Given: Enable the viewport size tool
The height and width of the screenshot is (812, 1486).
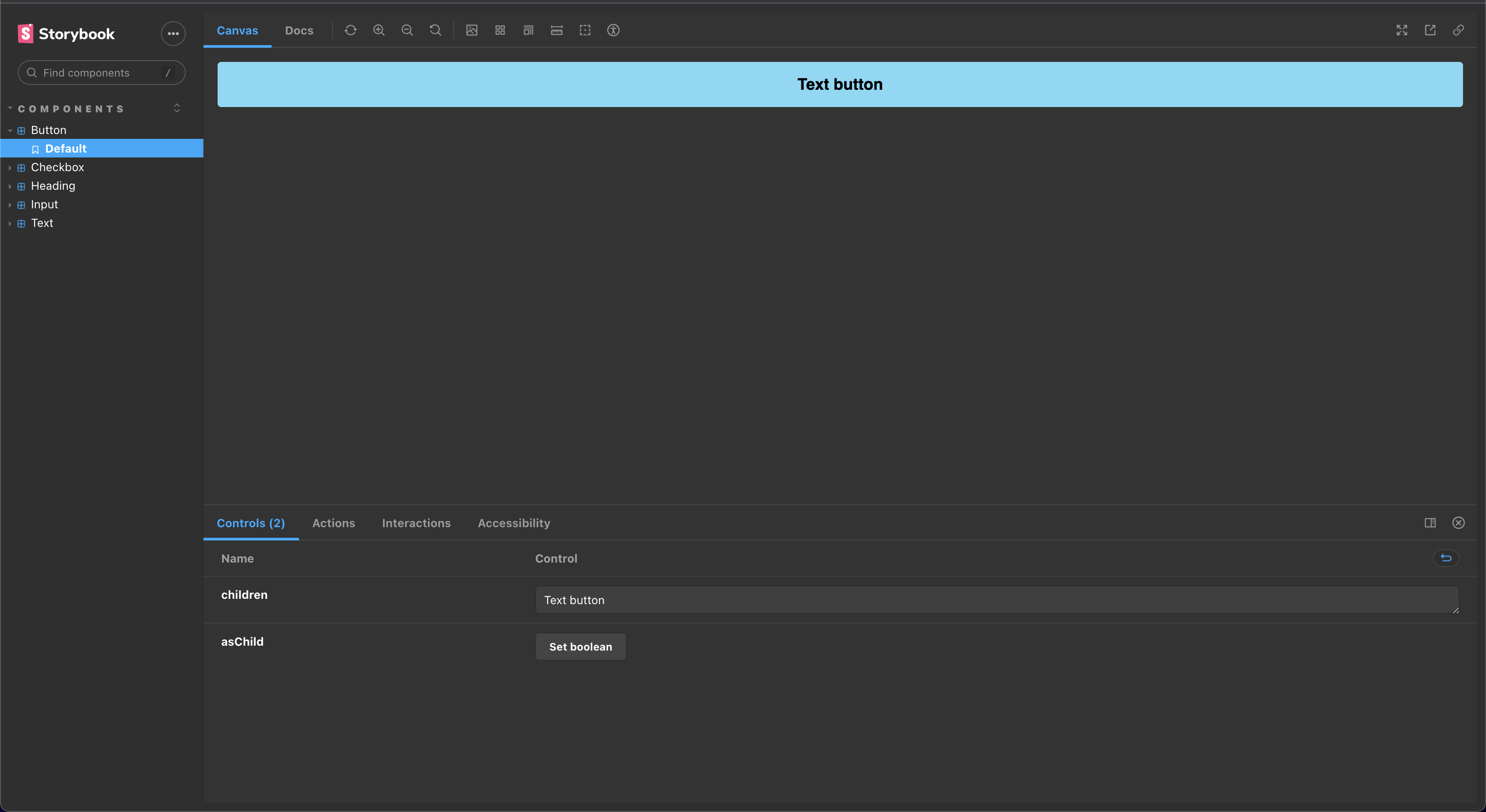Looking at the screenshot, I should (528, 30).
